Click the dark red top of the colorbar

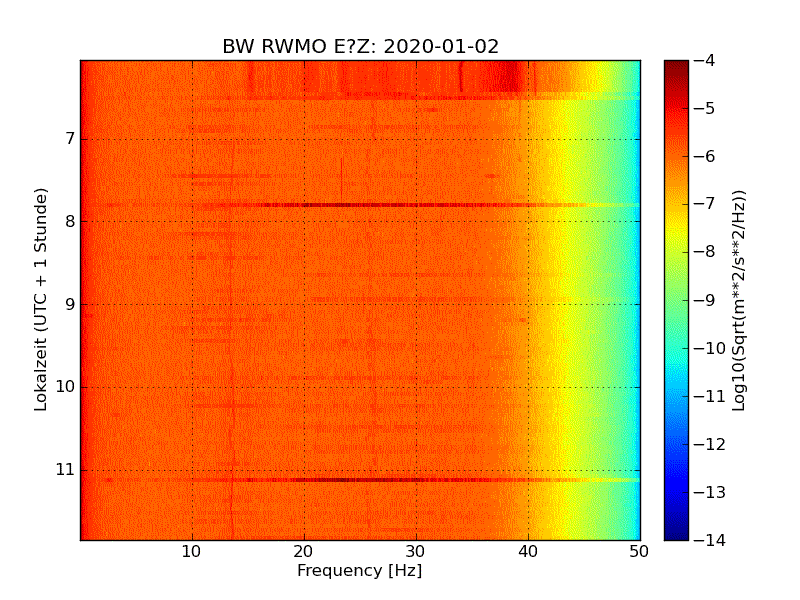676,66
